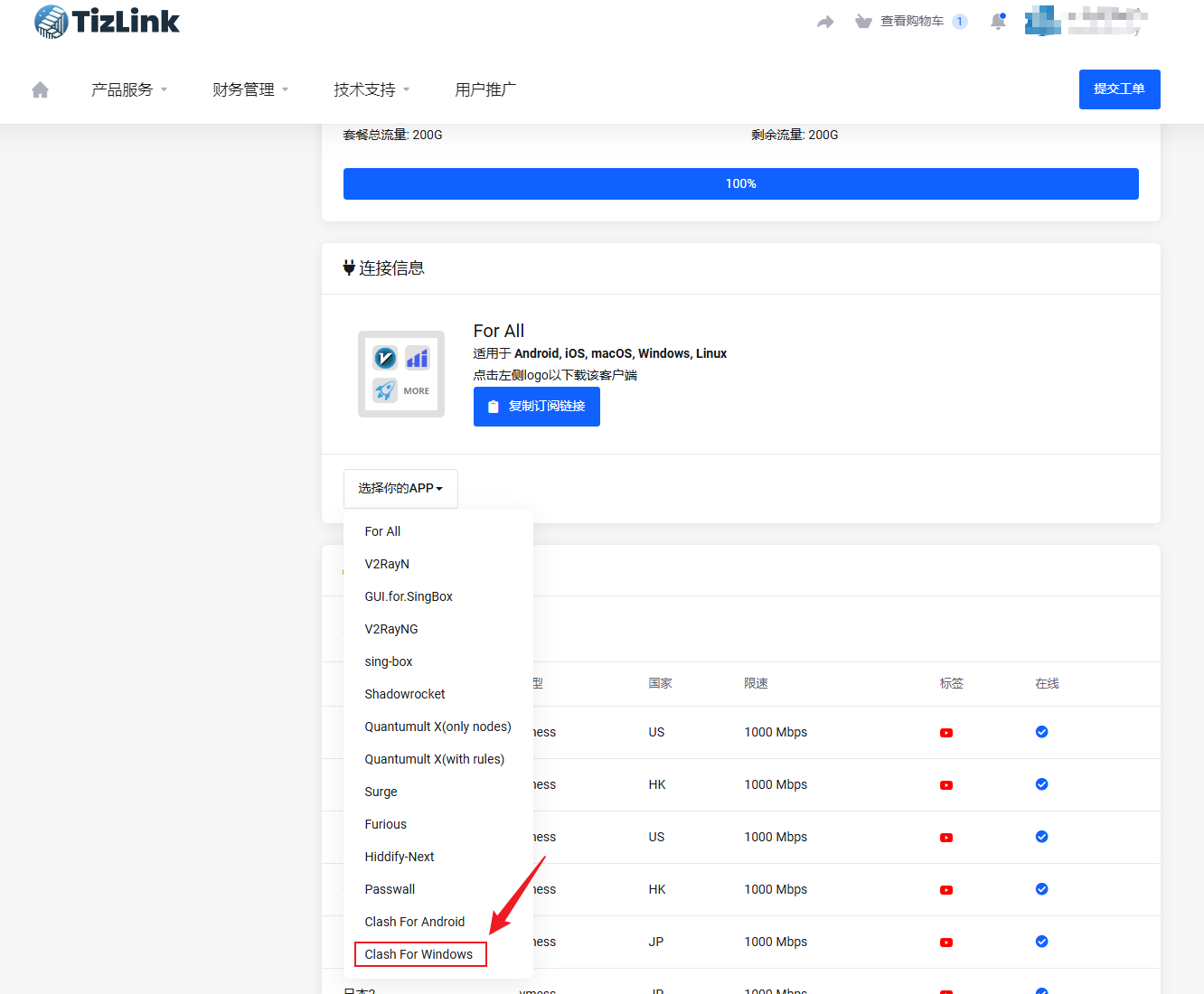This screenshot has width=1204, height=994.
Task: Open the blurred user account avatar
Action: click(x=1042, y=21)
